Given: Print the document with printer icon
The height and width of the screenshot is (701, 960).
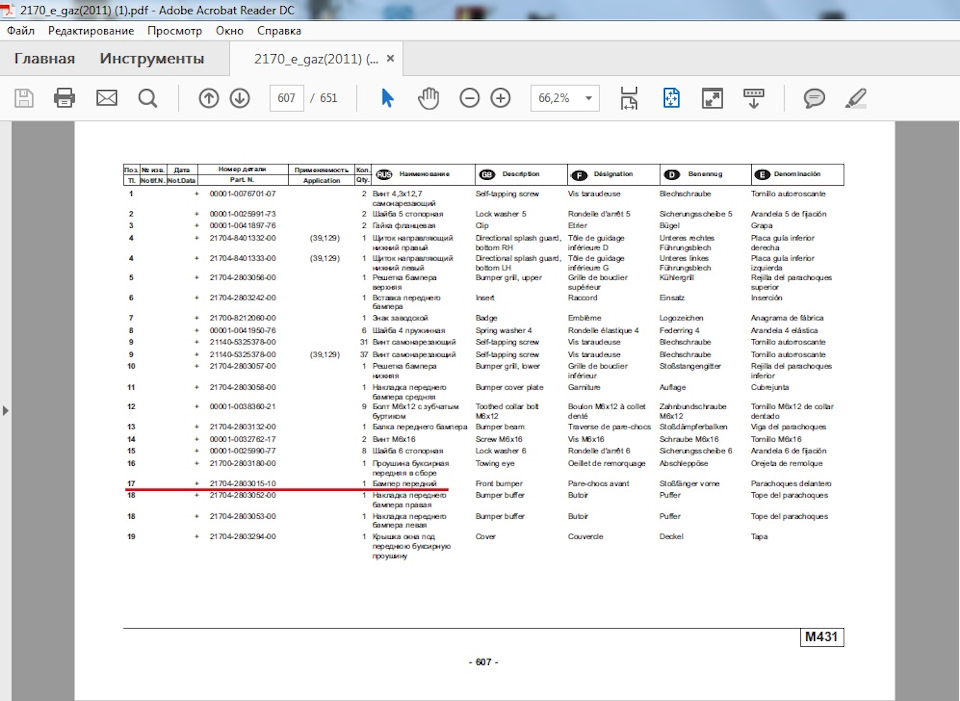Looking at the screenshot, I should (x=64, y=98).
